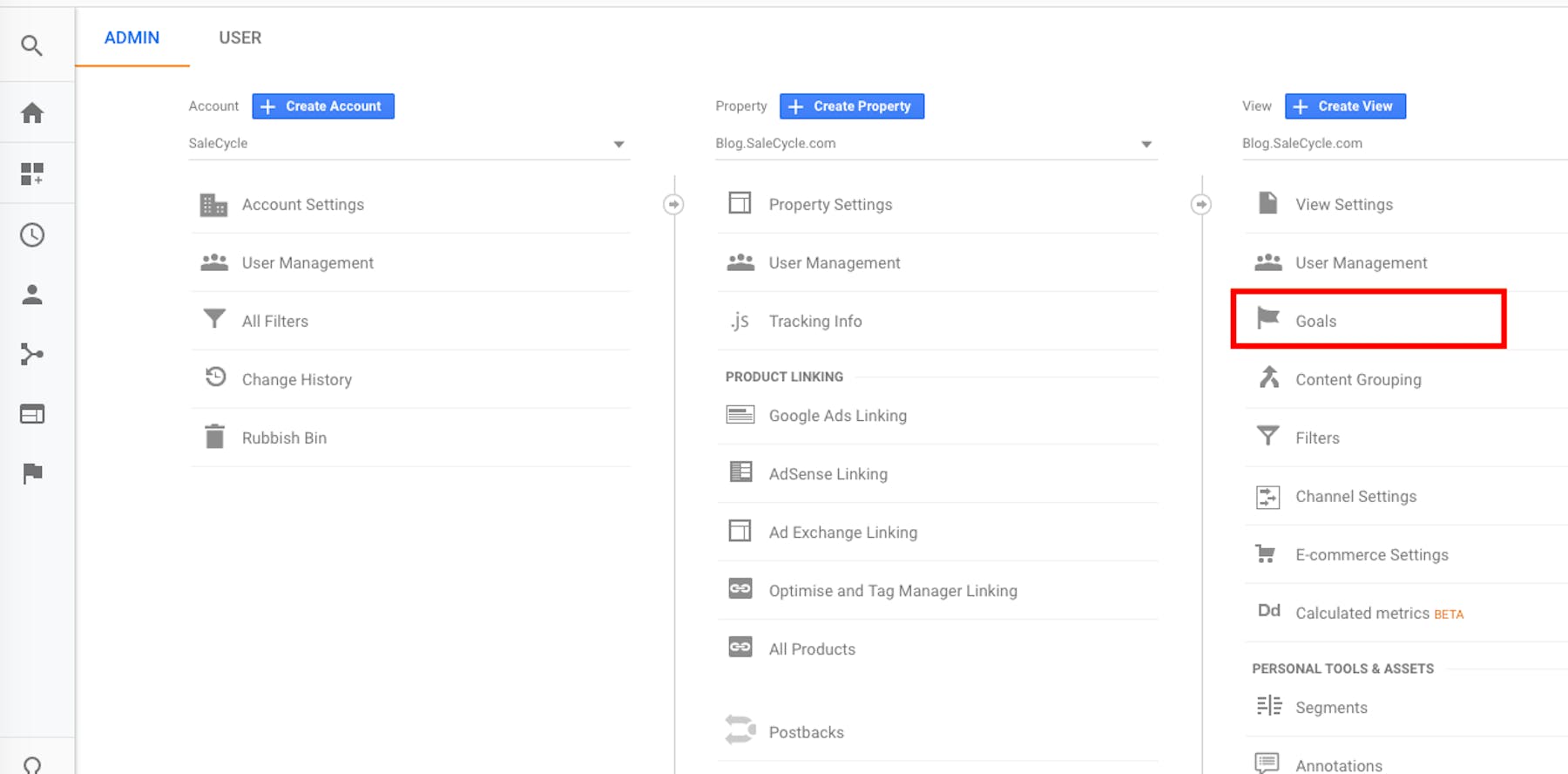Open Google Ads Linking
The image size is (1568, 774).
click(x=838, y=416)
